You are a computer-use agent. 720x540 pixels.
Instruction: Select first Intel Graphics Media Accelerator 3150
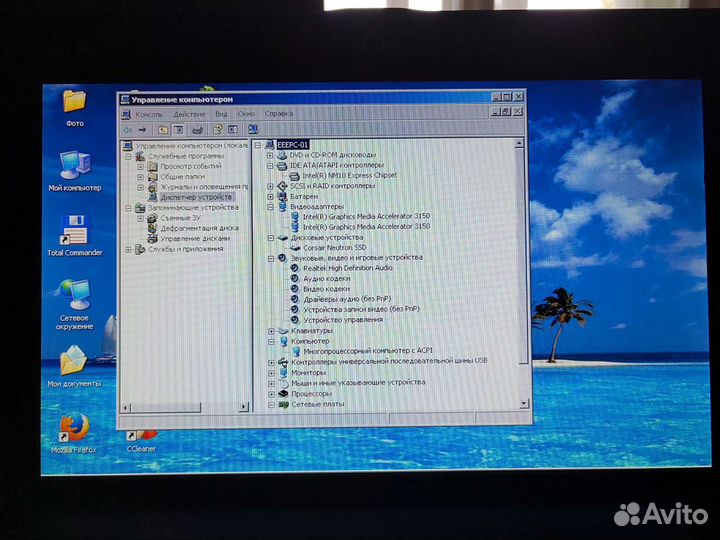(366, 216)
